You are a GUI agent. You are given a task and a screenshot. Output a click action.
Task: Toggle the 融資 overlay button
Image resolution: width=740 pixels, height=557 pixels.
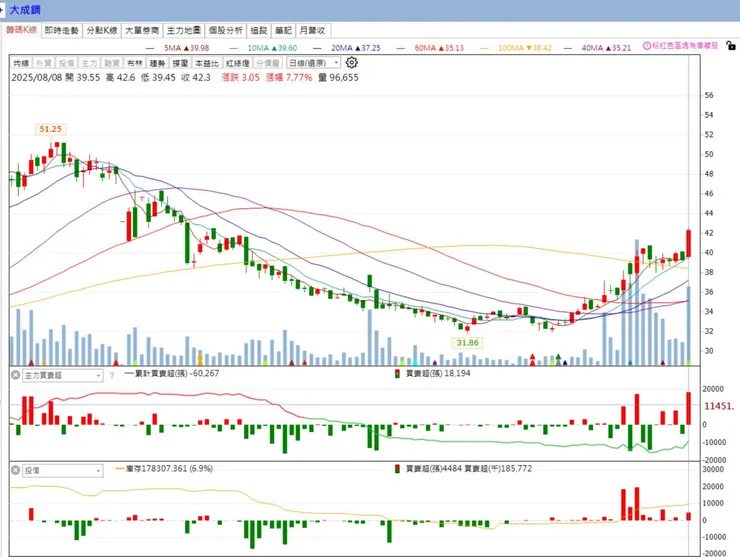[112, 63]
